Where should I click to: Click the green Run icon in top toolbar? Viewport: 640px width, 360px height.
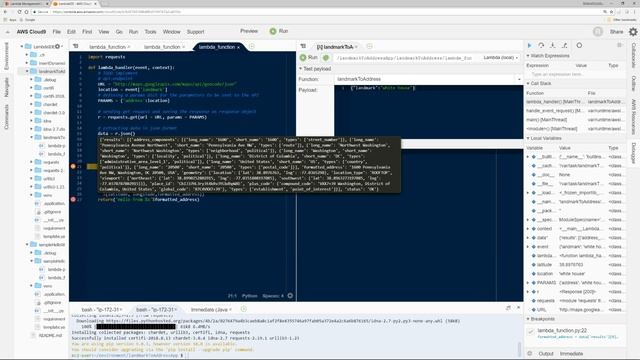(x=273, y=31)
